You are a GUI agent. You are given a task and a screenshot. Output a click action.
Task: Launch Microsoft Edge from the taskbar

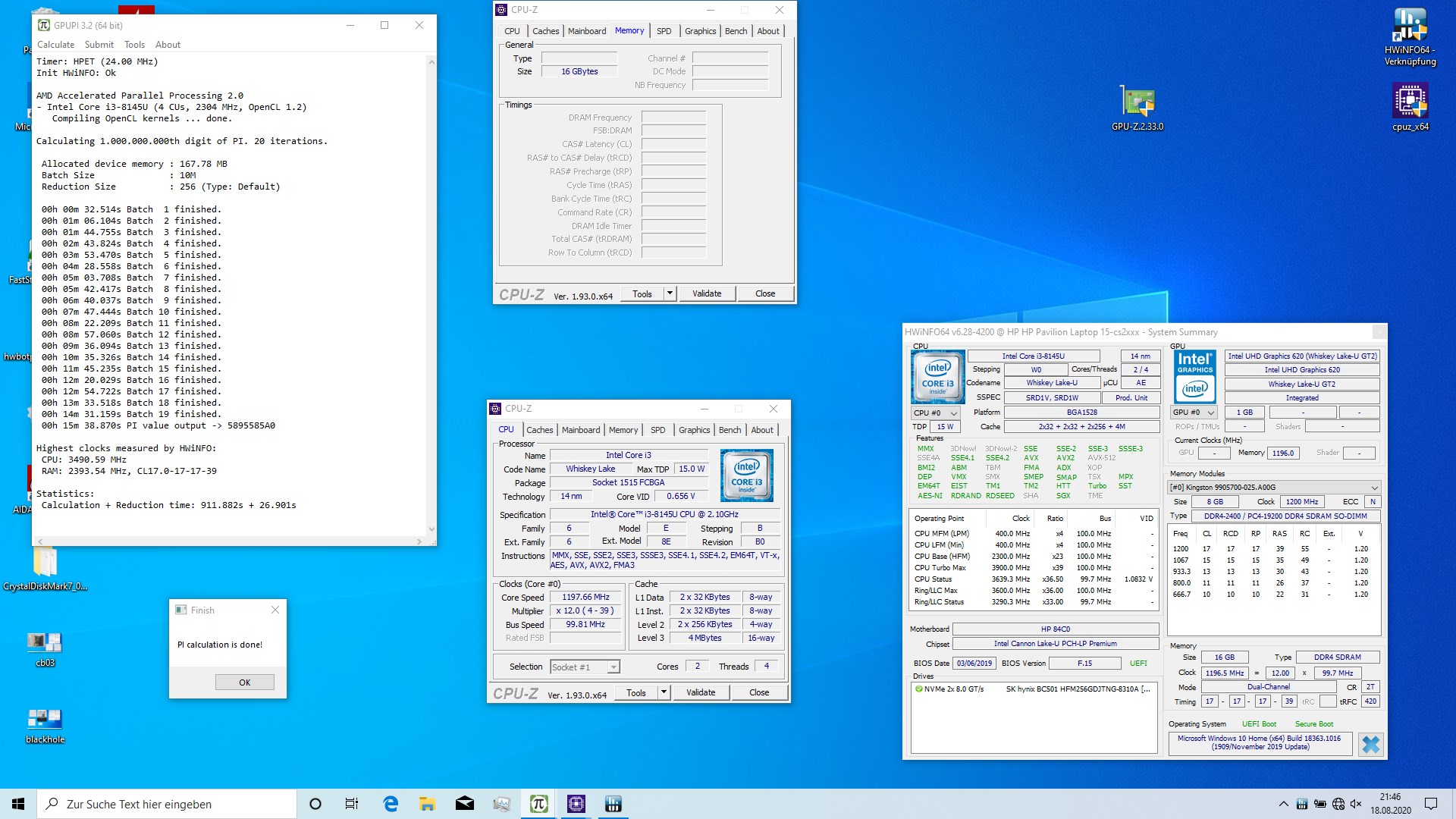pos(391,804)
